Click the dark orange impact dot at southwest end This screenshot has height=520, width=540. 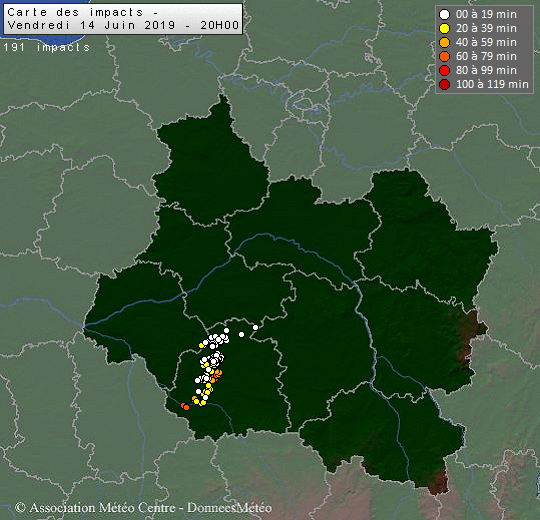point(185,407)
